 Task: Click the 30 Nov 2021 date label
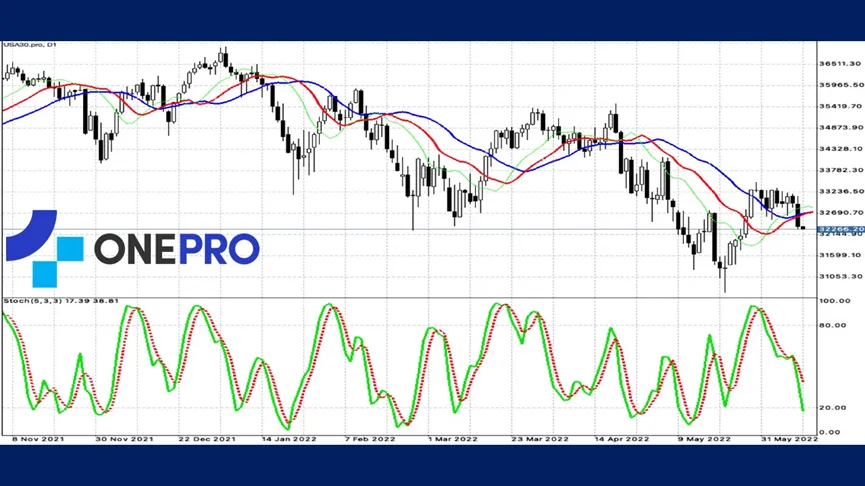click(x=124, y=439)
